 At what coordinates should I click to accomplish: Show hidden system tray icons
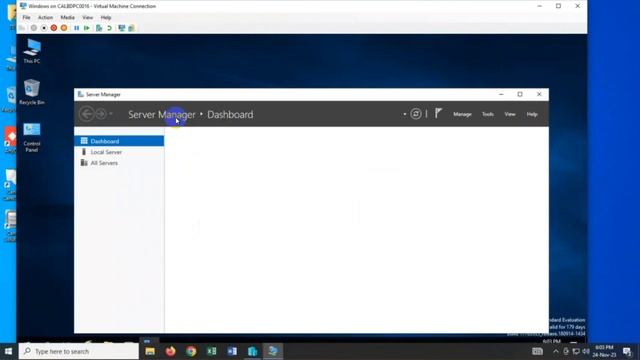click(x=556, y=351)
